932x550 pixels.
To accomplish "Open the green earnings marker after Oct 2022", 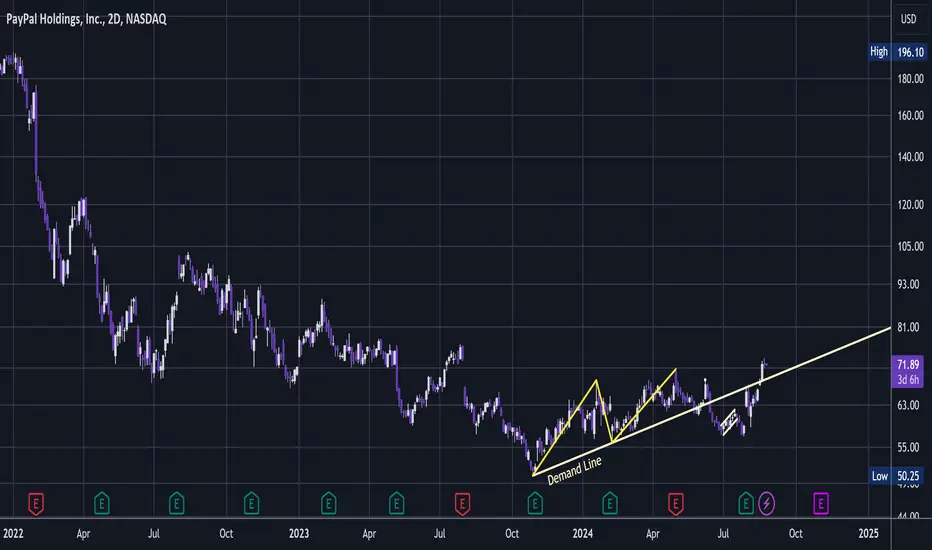I will point(251,504).
